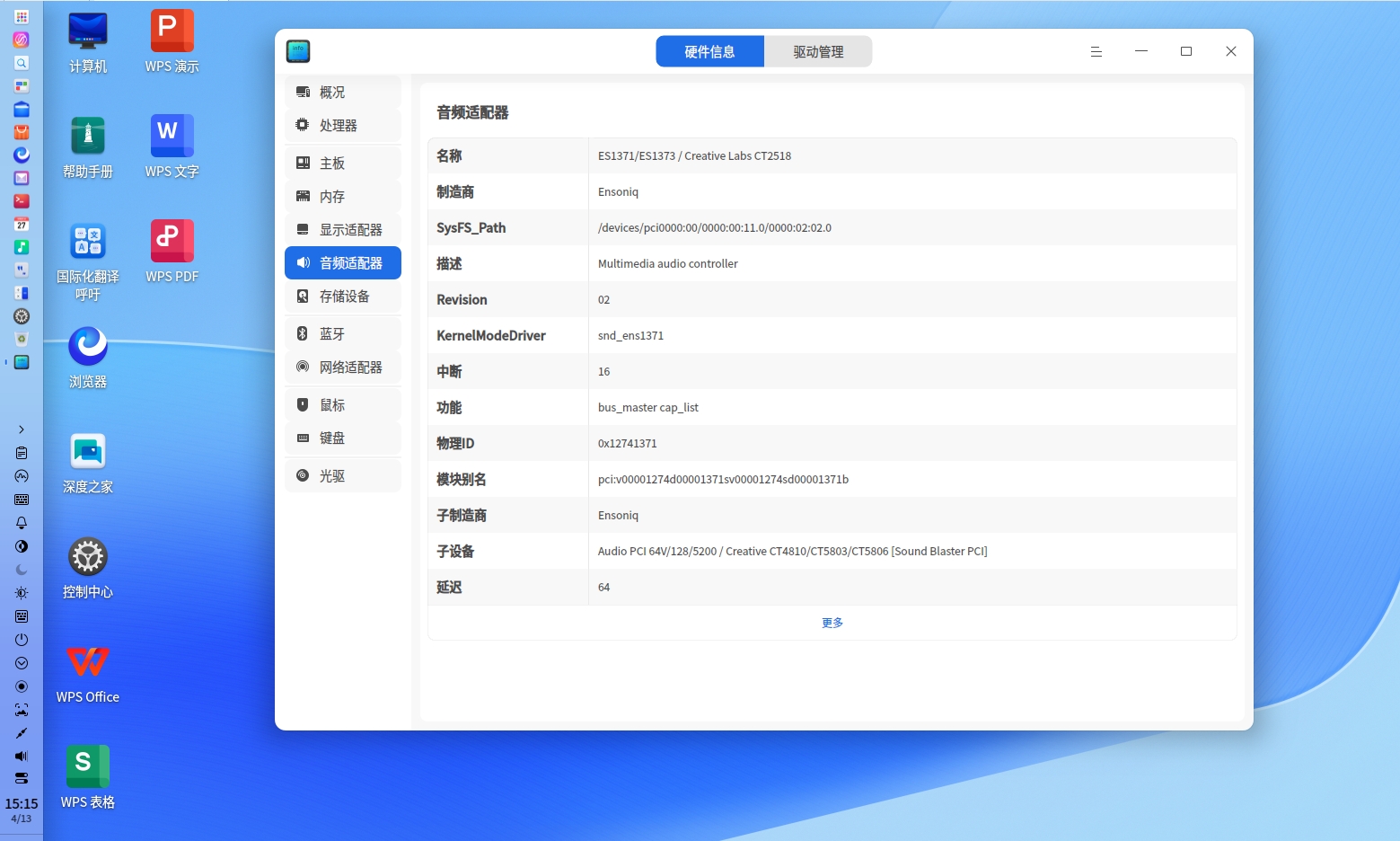Screen dimensions: 1400x841
Task: Open 网络适配器 network adapter section
Action: pyautogui.click(x=343, y=367)
